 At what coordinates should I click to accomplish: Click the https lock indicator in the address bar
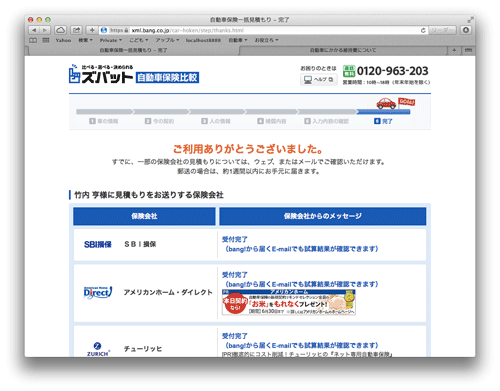click(x=119, y=30)
